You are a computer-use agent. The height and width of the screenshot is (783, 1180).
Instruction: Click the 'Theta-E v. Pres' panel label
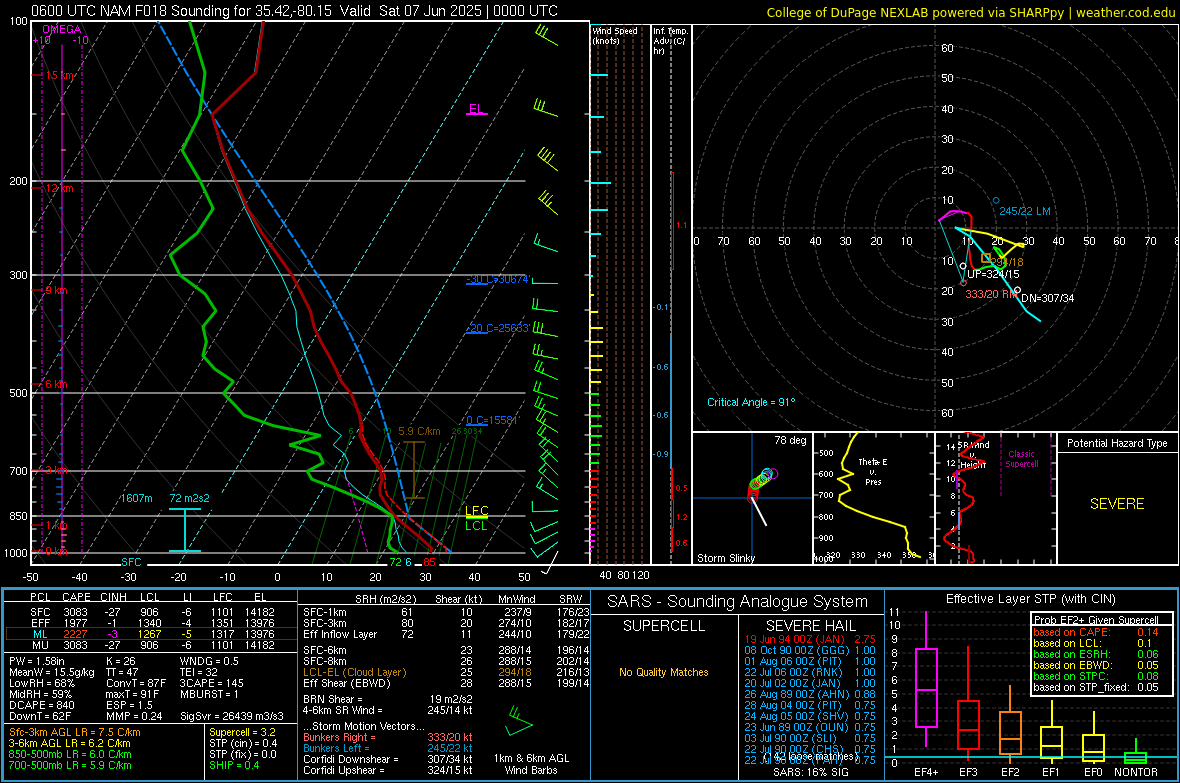click(873, 471)
